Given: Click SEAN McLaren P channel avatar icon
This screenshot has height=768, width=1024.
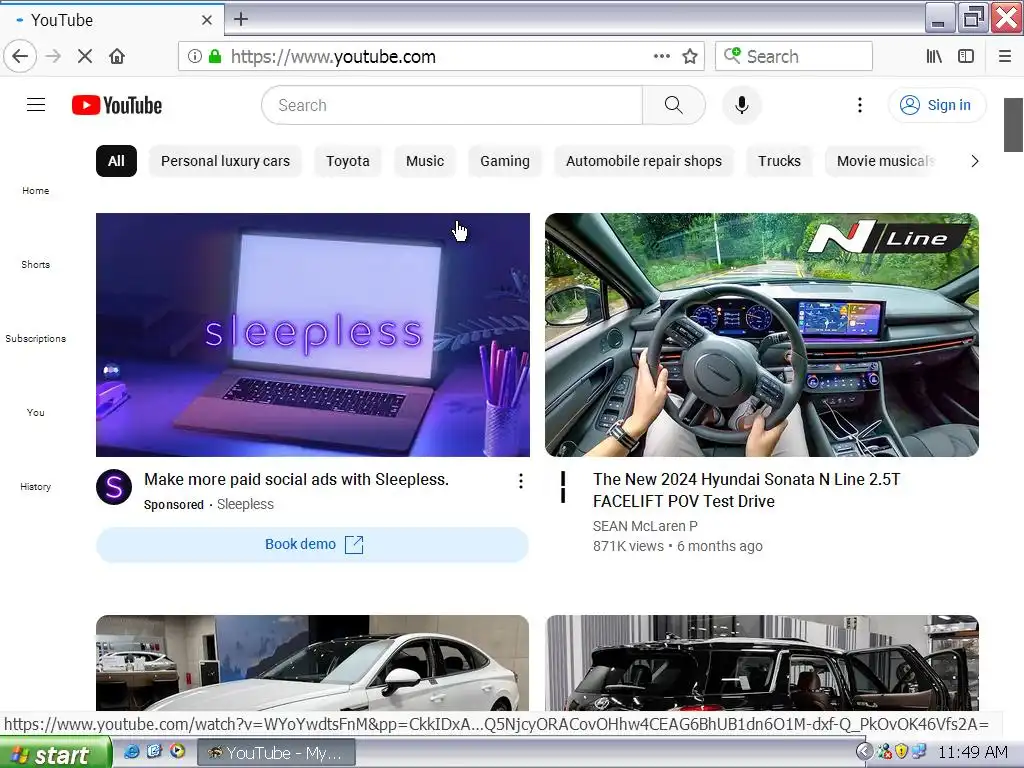Looking at the screenshot, I should [563, 487].
